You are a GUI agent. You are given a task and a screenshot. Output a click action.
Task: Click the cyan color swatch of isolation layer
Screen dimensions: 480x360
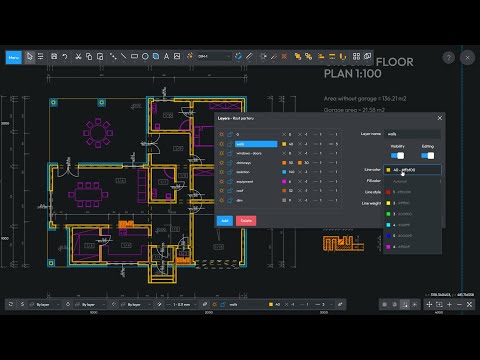pyautogui.click(x=284, y=172)
